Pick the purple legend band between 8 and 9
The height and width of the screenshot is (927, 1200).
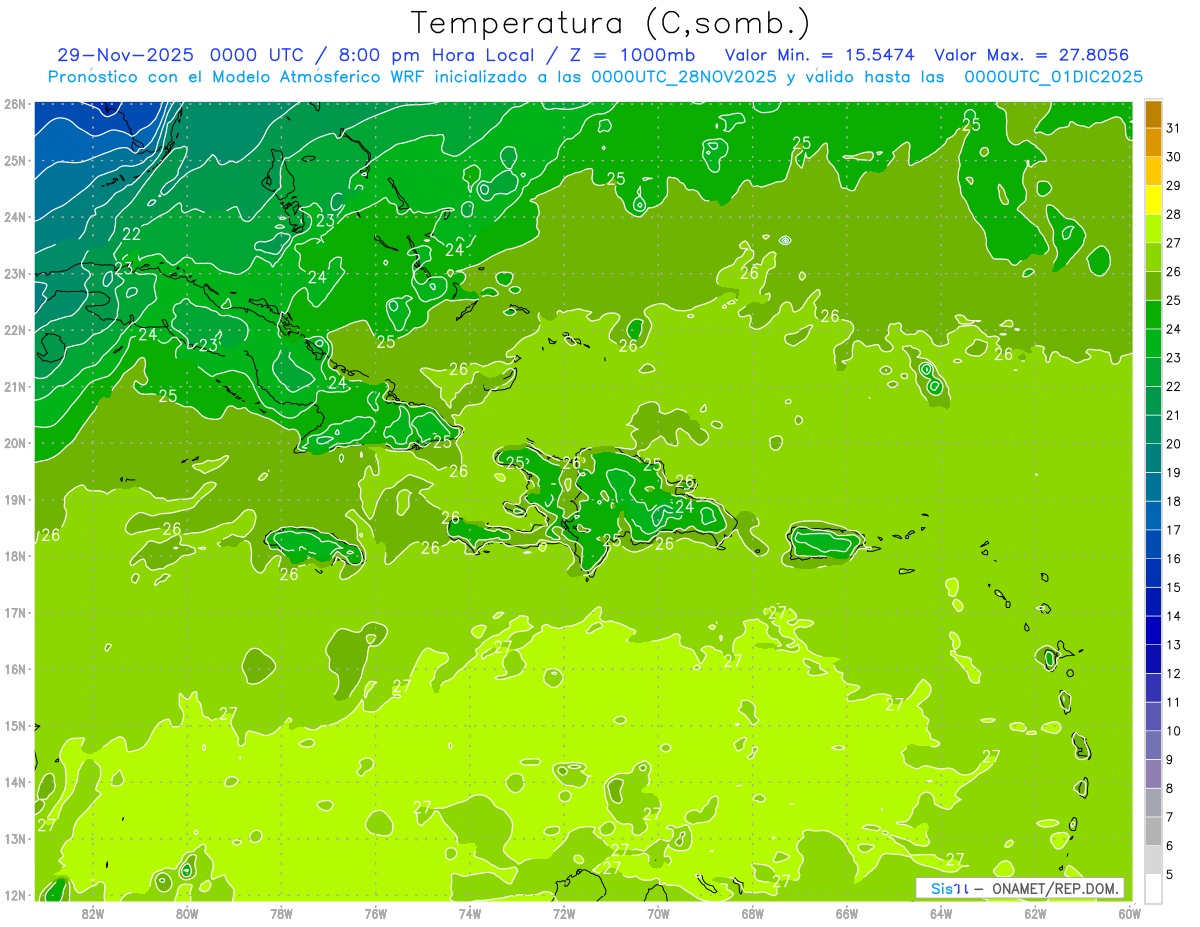click(x=1153, y=774)
